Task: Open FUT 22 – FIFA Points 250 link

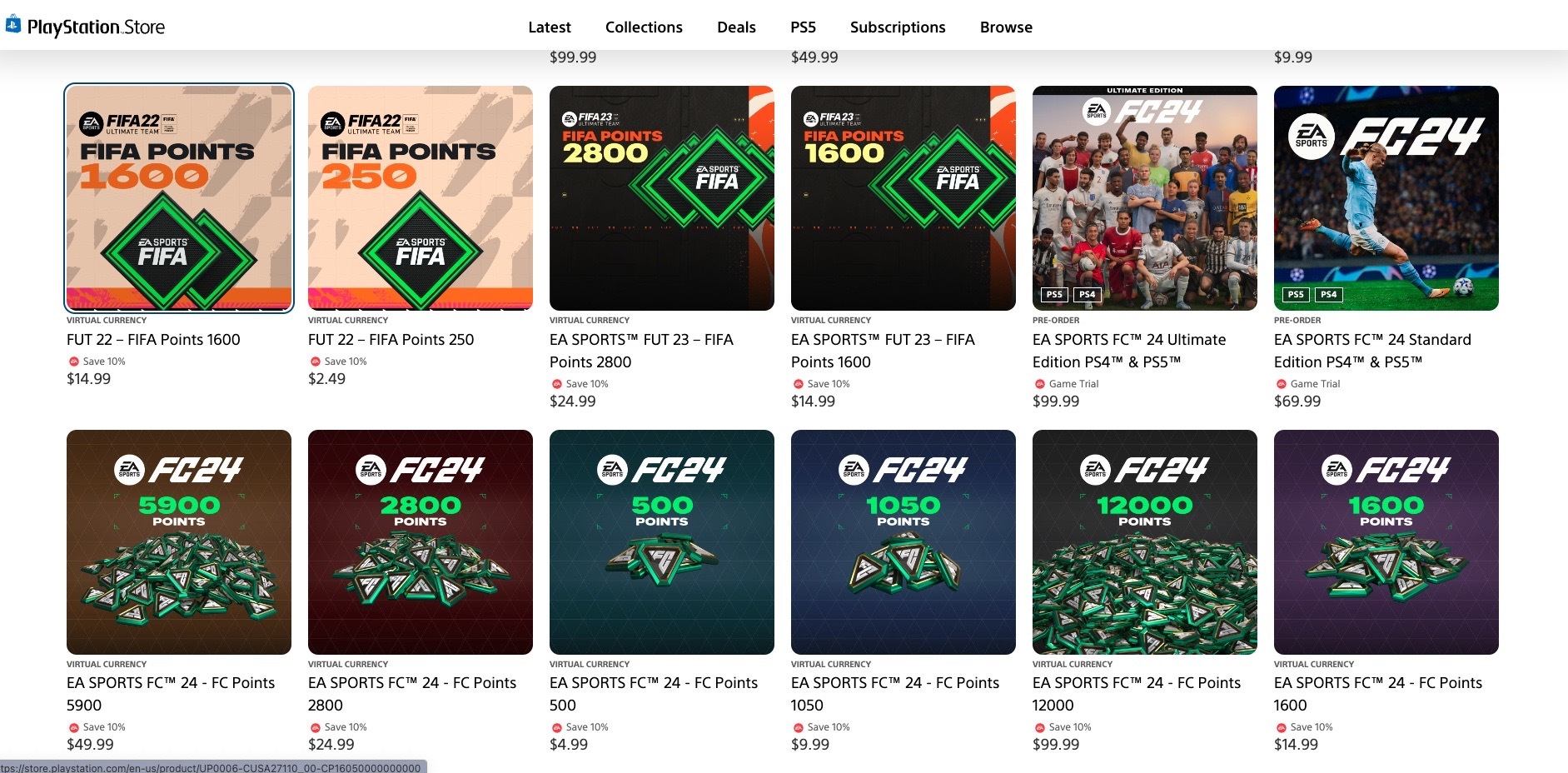Action: click(x=391, y=340)
